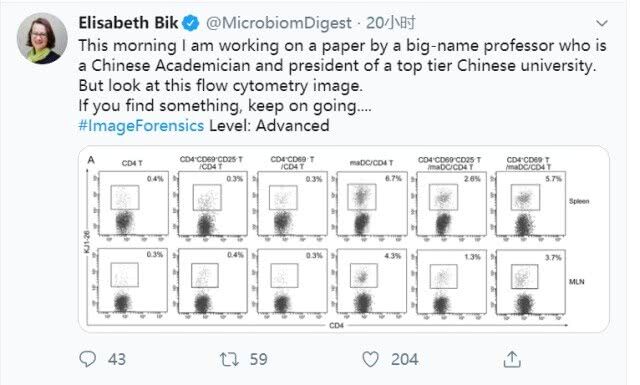Click the share upload icon
Image resolution: width=640 pixels, height=385 pixels.
coord(512,359)
